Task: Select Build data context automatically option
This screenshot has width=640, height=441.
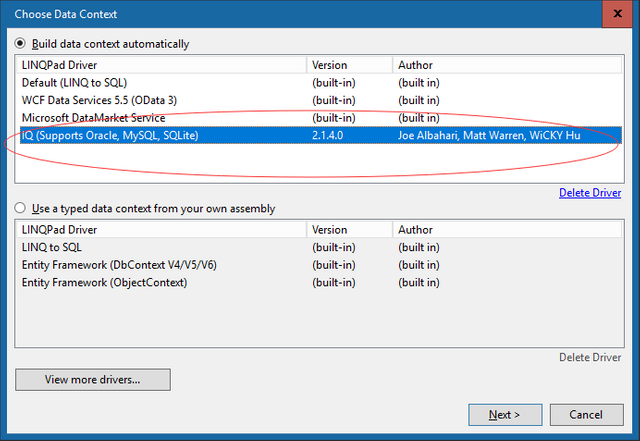Action: (21, 44)
